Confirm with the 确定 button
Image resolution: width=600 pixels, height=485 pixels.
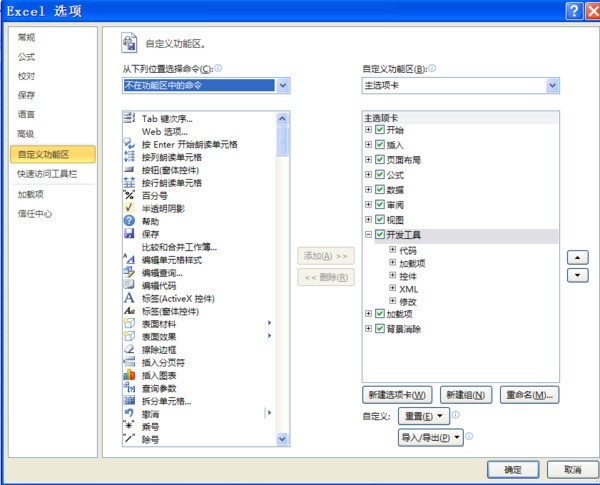coord(513,470)
